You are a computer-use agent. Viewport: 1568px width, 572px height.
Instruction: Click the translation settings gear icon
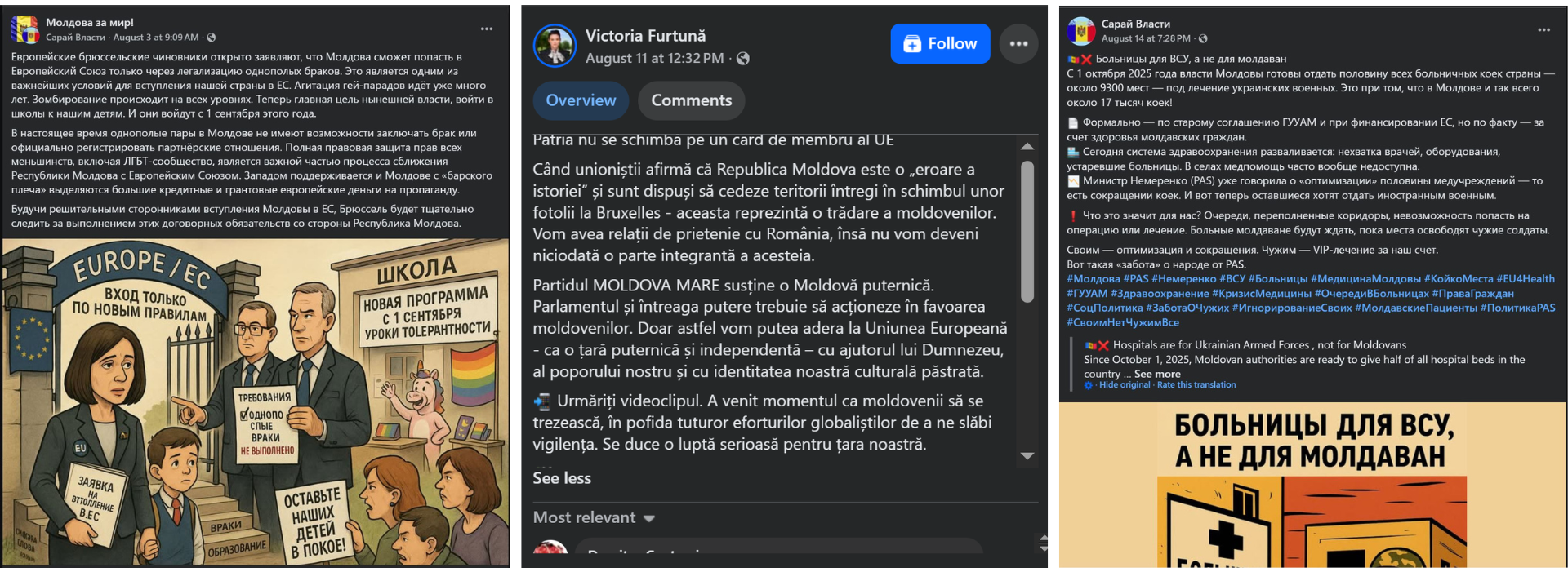pos(1089,385)
